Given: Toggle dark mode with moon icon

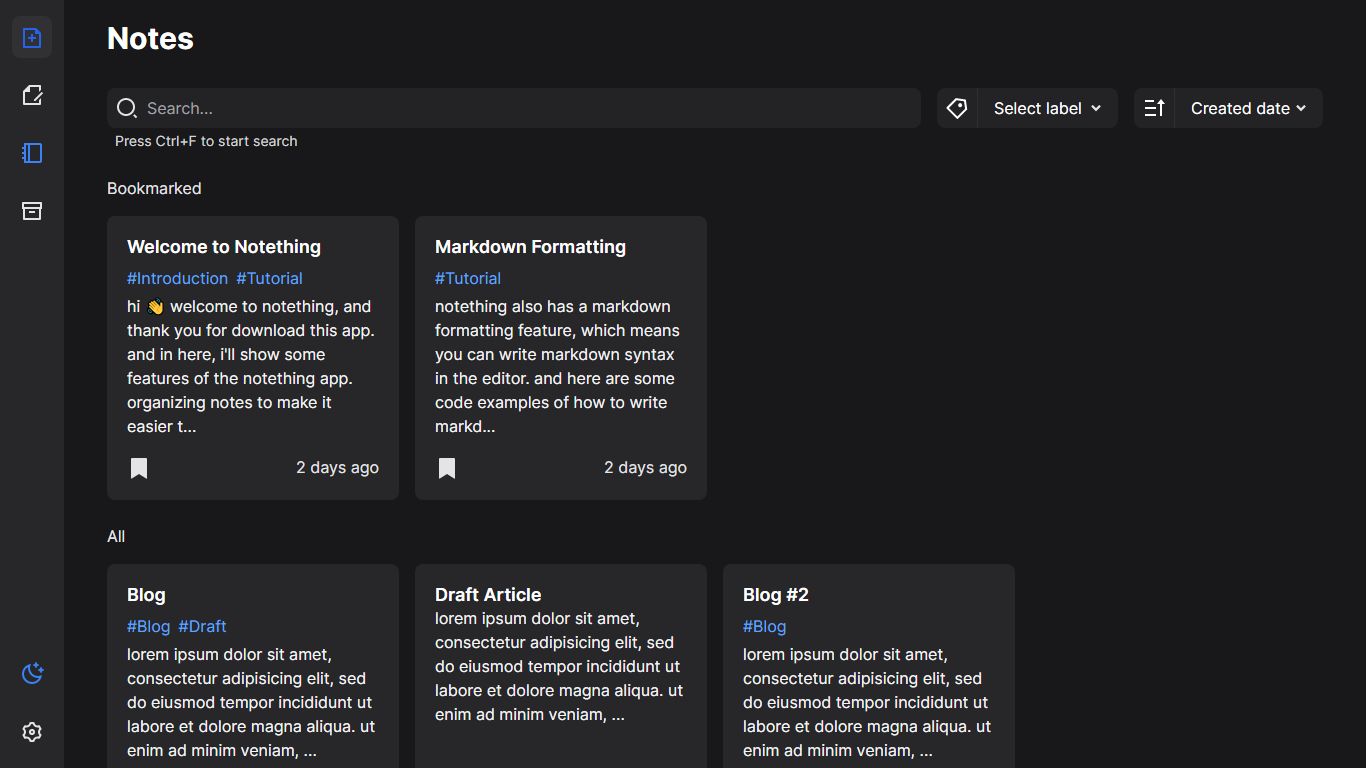Looking at the screenshot, I should point(31,674).
